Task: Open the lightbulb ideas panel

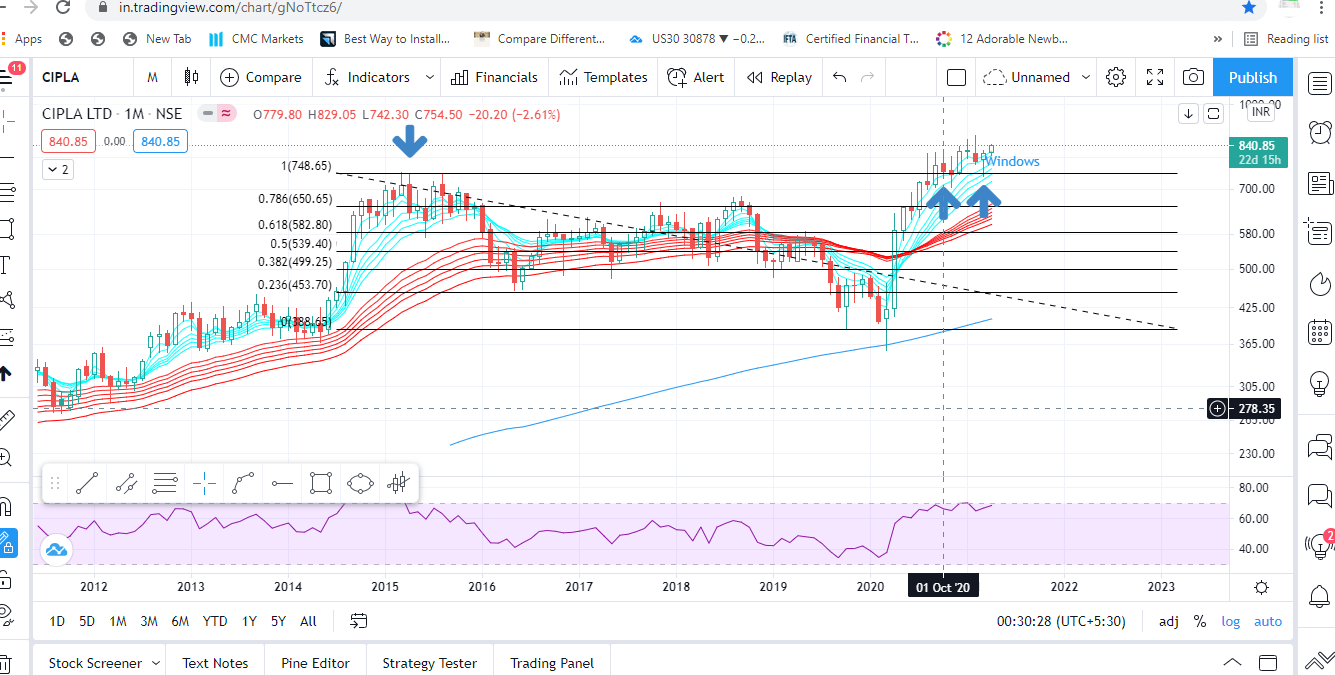Action: click(x=1319, y=382)
